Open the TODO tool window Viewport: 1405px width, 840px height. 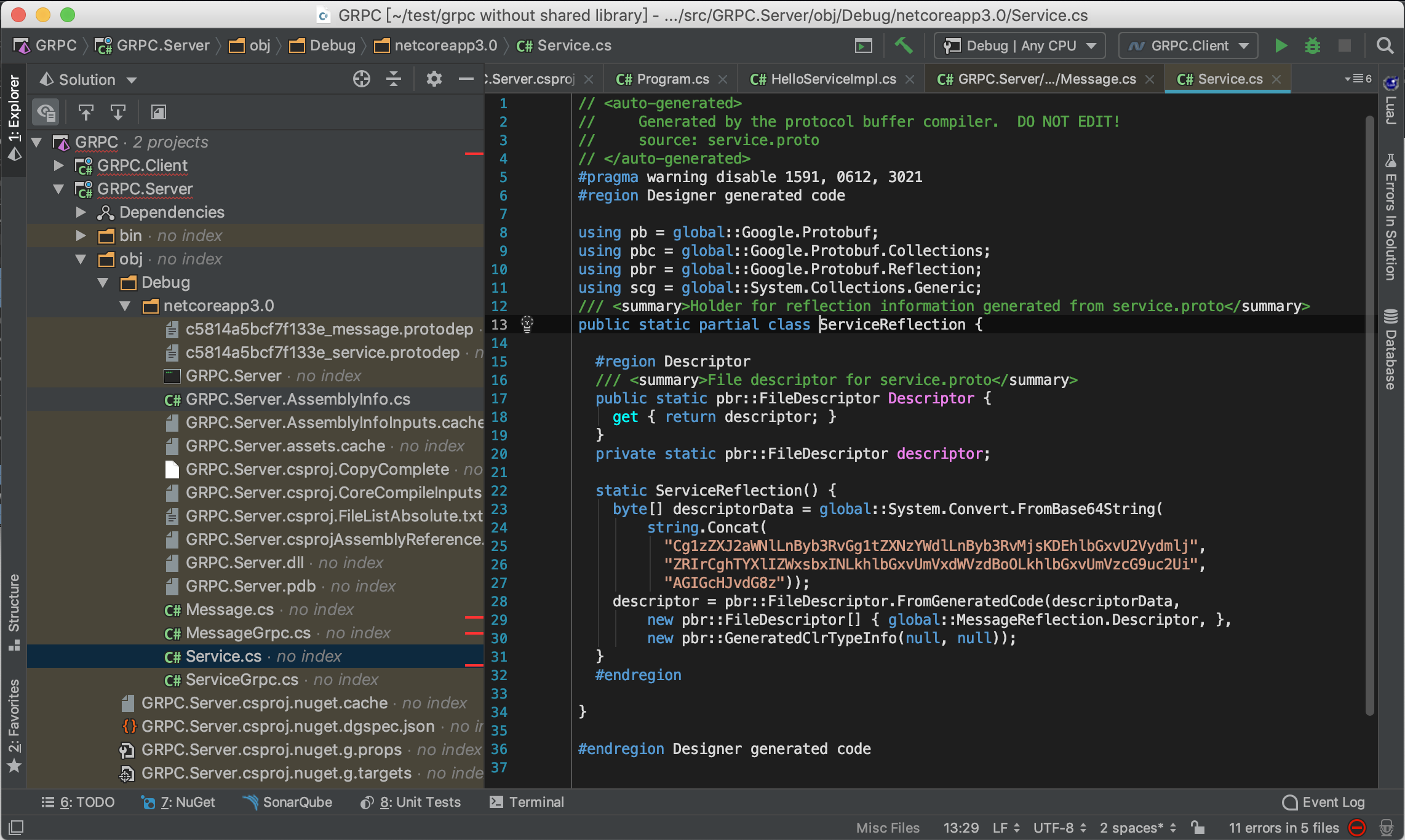tap(78, 802)
